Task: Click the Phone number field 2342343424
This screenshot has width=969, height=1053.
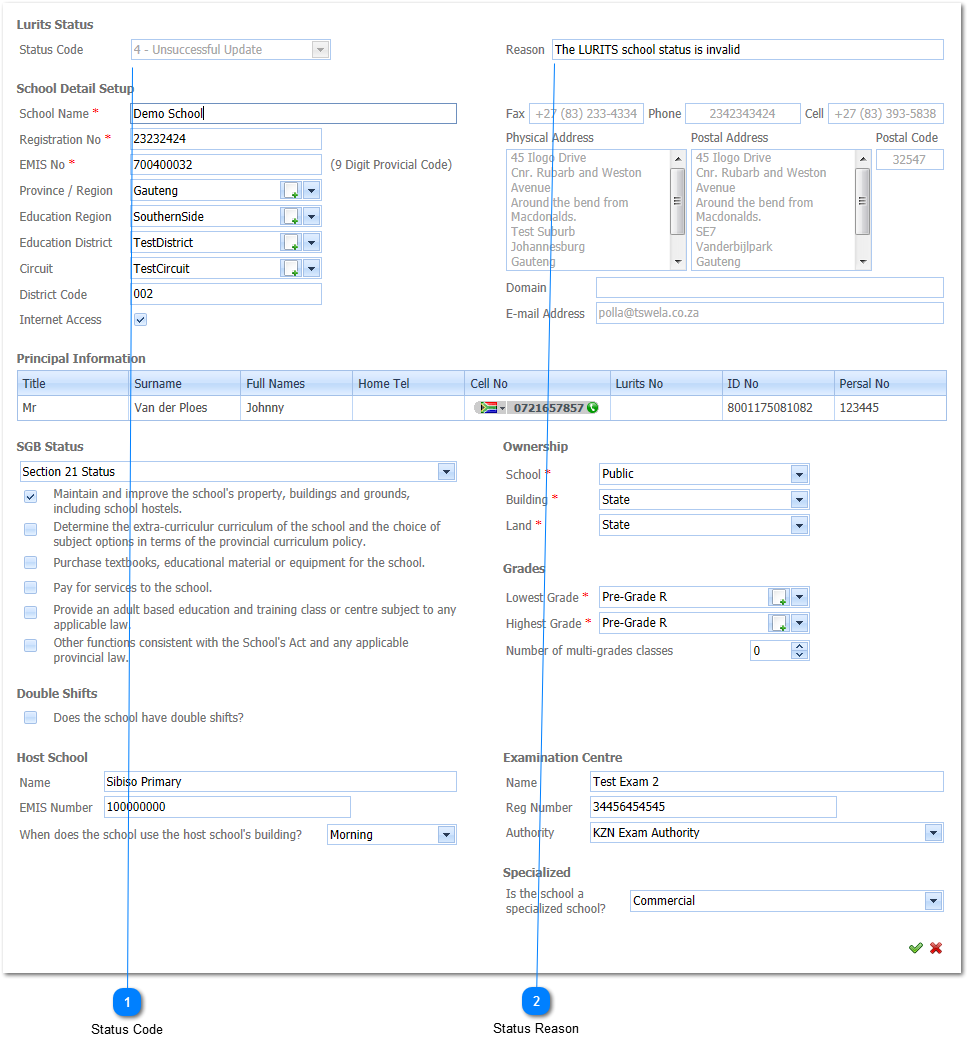Action: click(x=743, y=113)
